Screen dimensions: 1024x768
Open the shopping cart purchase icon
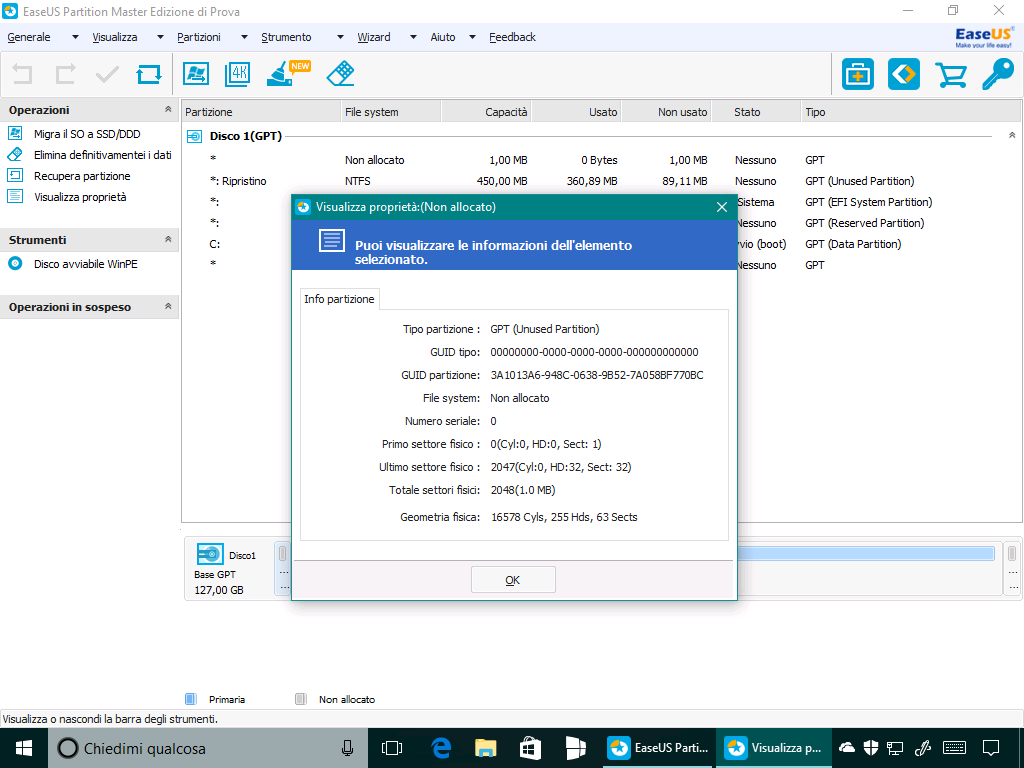(951, 74)
